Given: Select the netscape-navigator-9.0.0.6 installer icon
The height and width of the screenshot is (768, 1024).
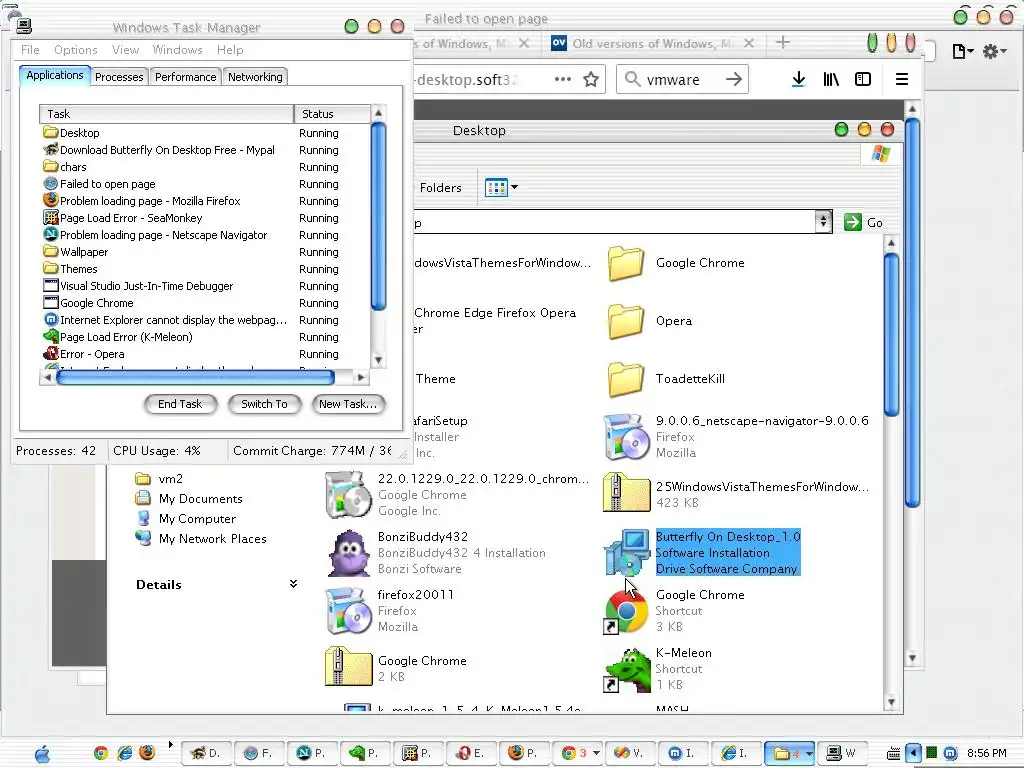Looking at the screenshot, I should pos(626,436).
